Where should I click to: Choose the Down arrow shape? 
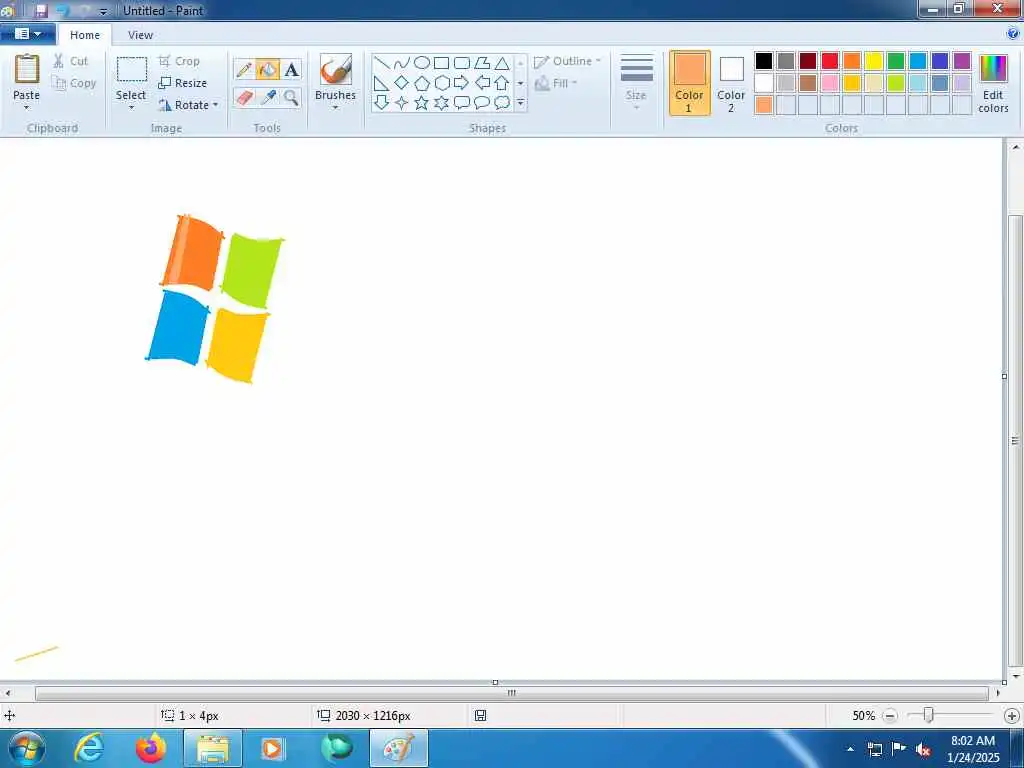[x=382, y=103]
